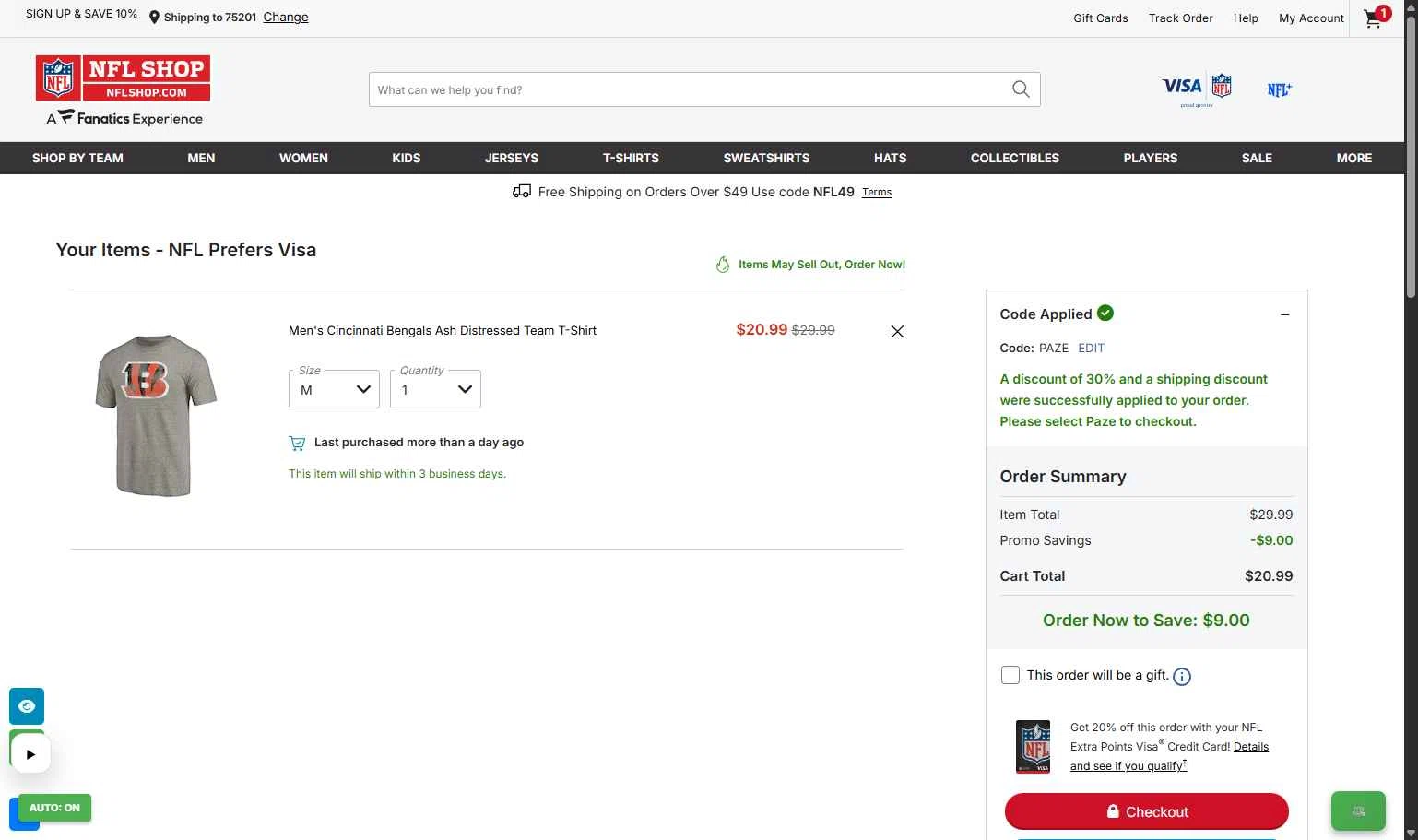Image resolution: width=1418 pixels, height=840 pixels.
Task: Open Gift Cards page
Action: coord(1101,18)
